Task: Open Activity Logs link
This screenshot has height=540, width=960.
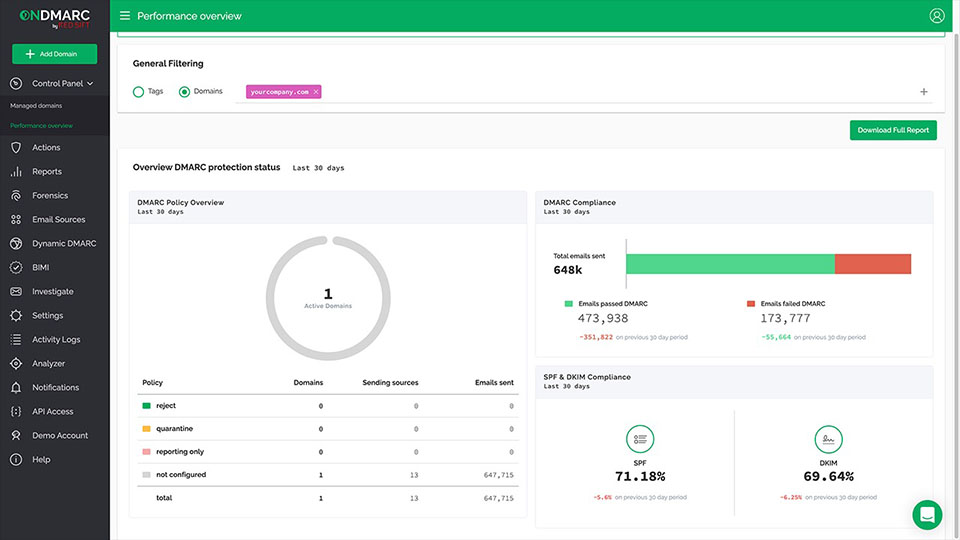Action: click(x=56, y=339)
